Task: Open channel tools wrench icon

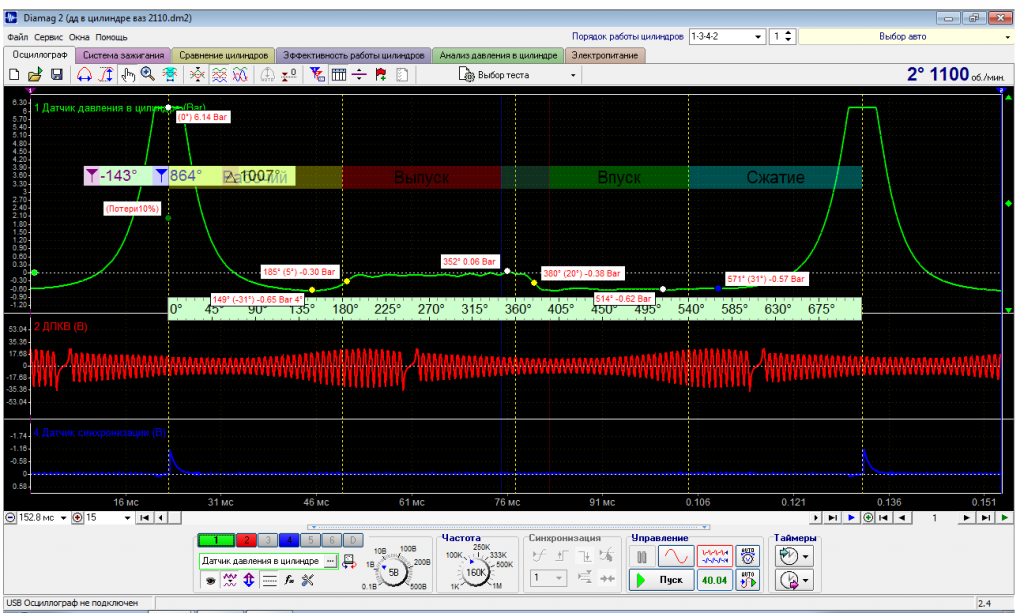Action: click(x=308, y=580)
